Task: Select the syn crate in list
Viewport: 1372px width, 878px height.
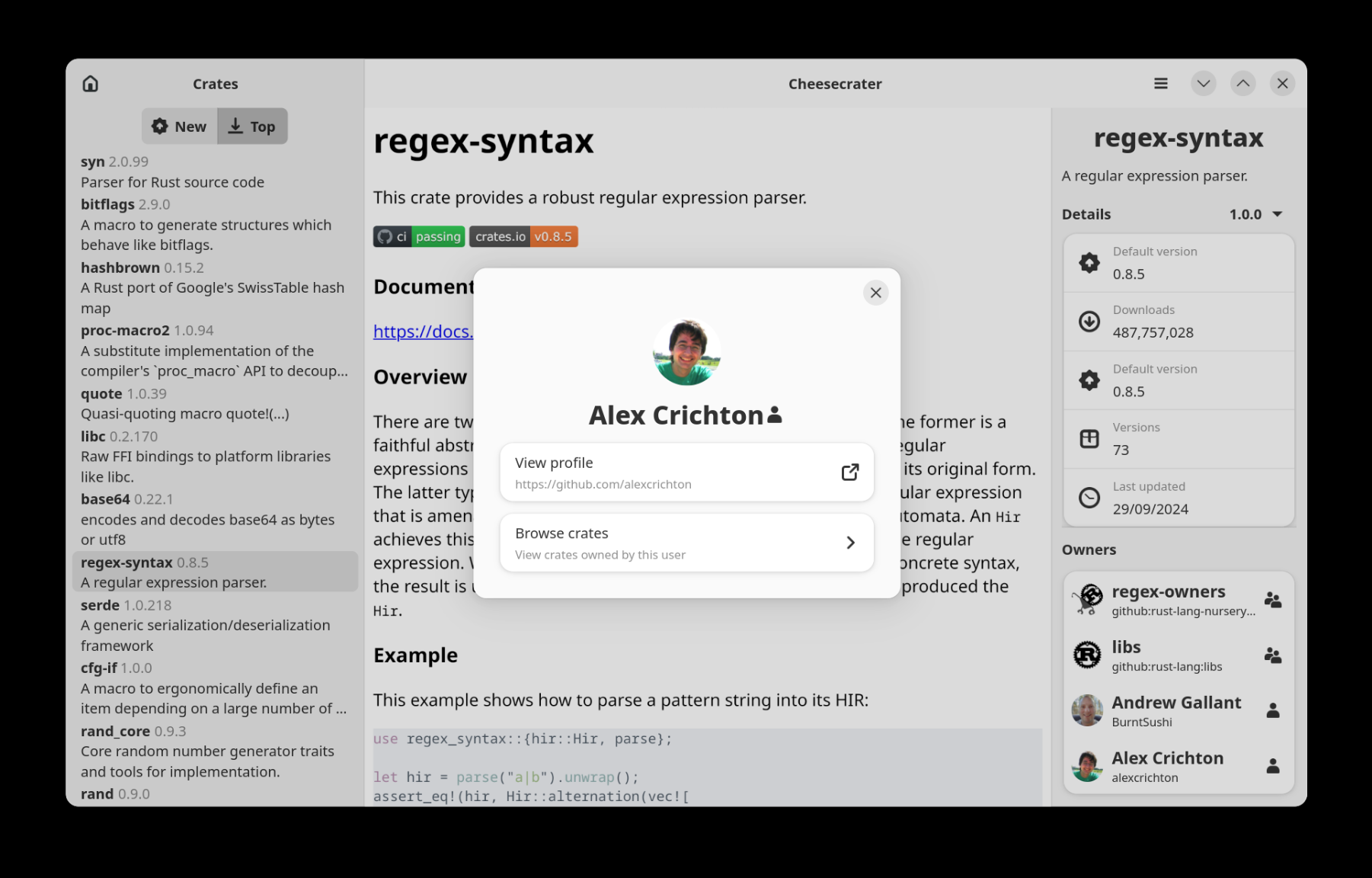Action: (x=215, y=171)
